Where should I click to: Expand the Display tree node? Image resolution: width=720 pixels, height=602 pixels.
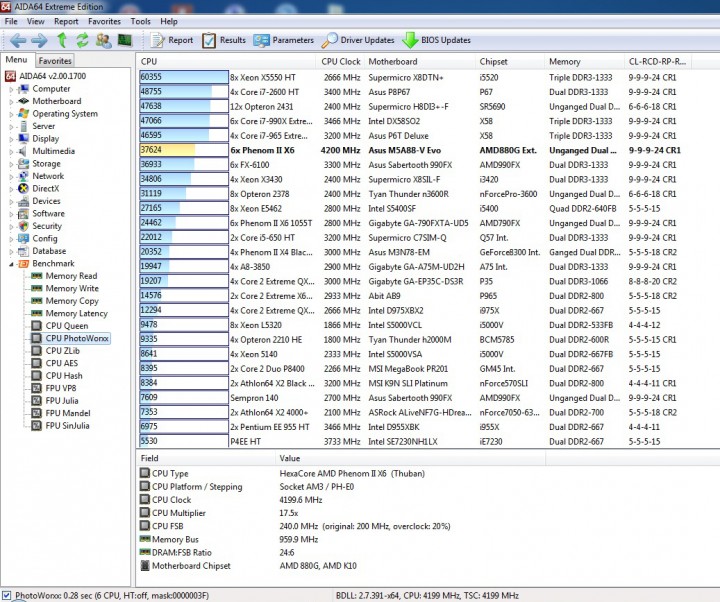(x=11, y=139)
